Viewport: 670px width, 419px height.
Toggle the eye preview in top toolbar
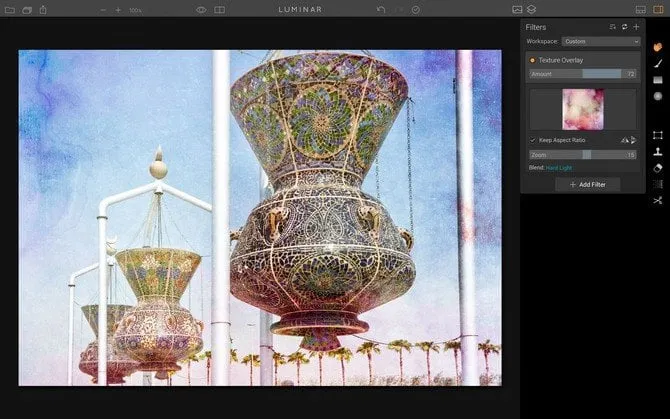click(x=201, y=9)
